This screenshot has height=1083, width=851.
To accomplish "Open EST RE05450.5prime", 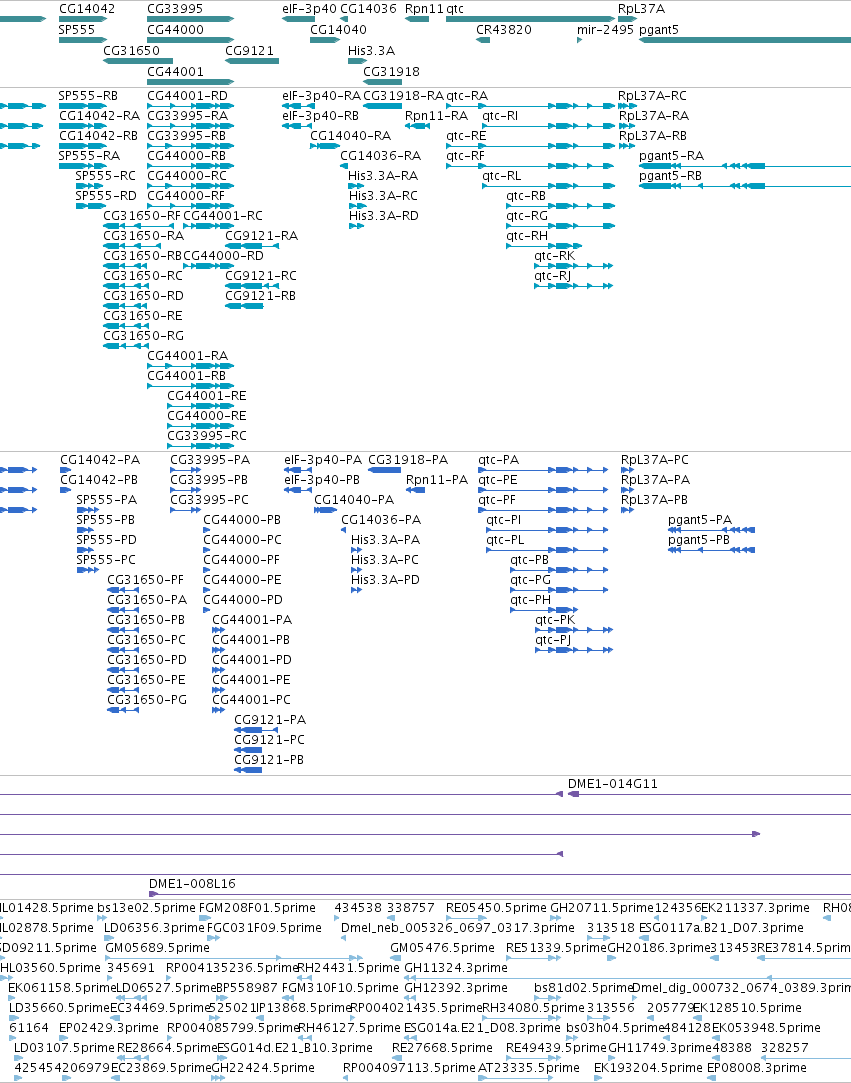I will pos(496,908).
